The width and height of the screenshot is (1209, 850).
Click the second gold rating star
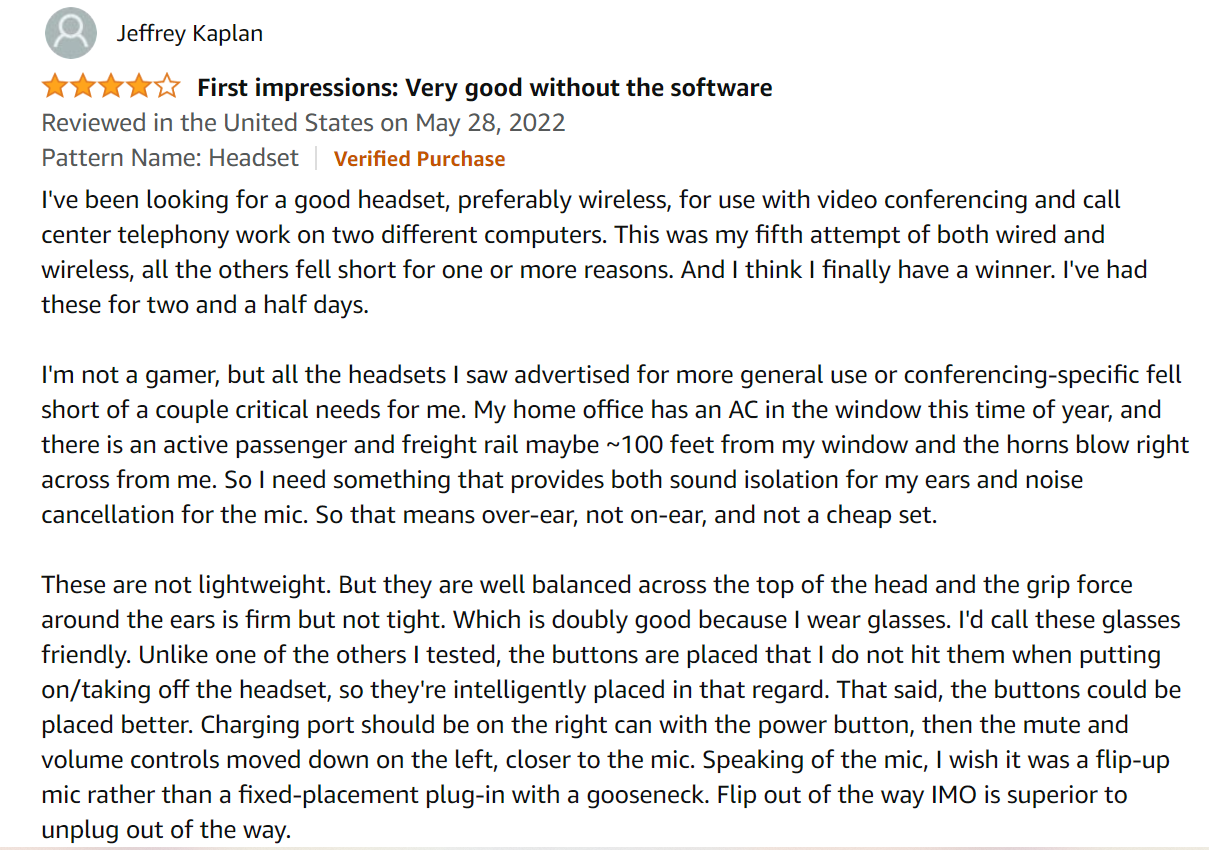coord(83,87)
